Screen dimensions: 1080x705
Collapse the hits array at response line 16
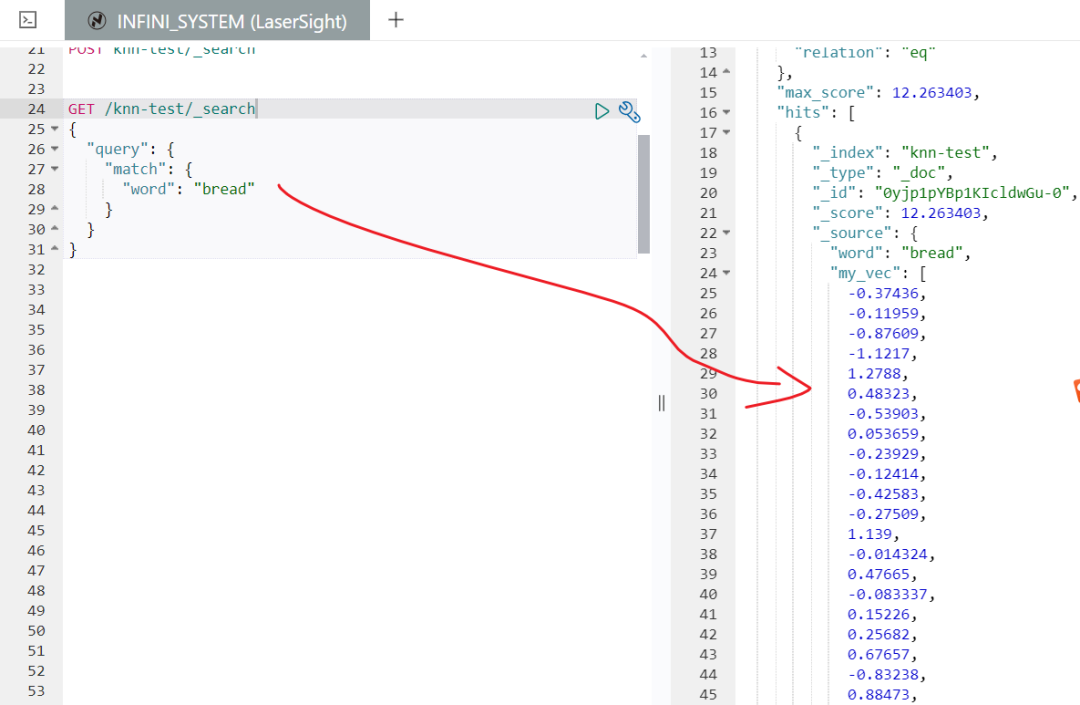[x=726, y=112]
